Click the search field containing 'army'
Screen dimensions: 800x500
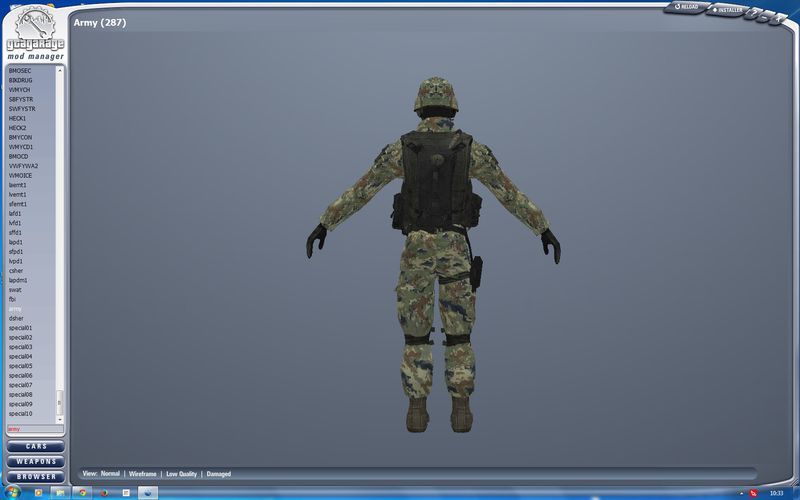point(35,429)
